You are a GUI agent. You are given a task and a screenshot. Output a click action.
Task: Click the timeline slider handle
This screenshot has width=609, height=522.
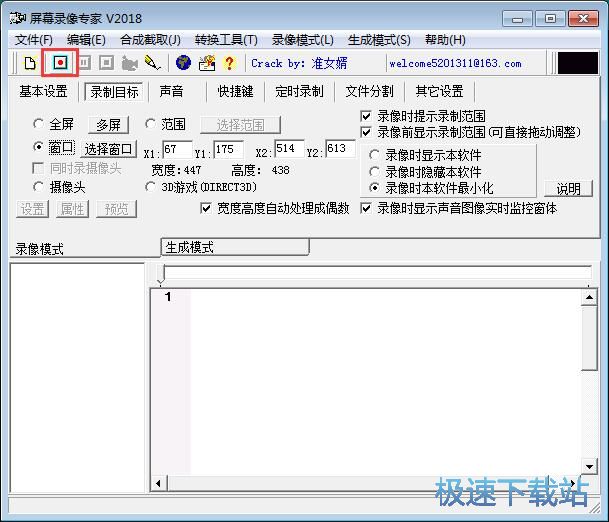[161, 274]
